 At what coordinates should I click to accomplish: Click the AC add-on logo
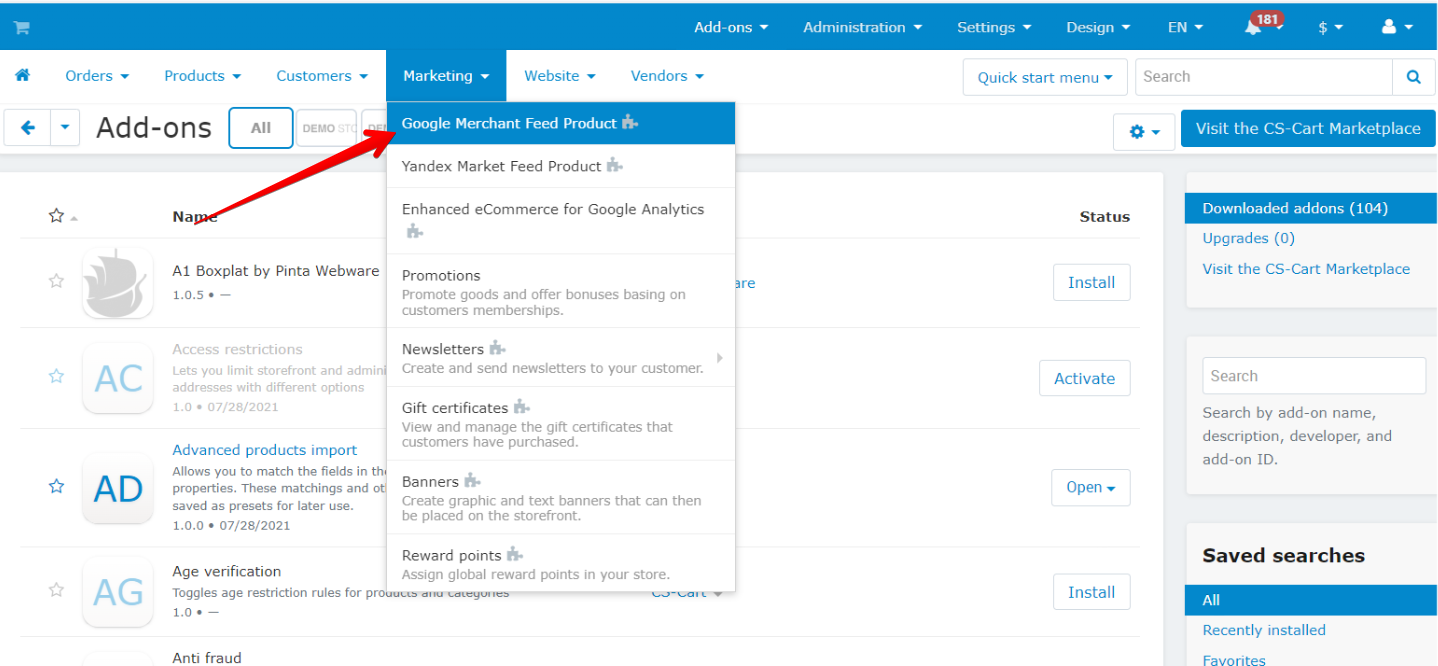point(118,378)
